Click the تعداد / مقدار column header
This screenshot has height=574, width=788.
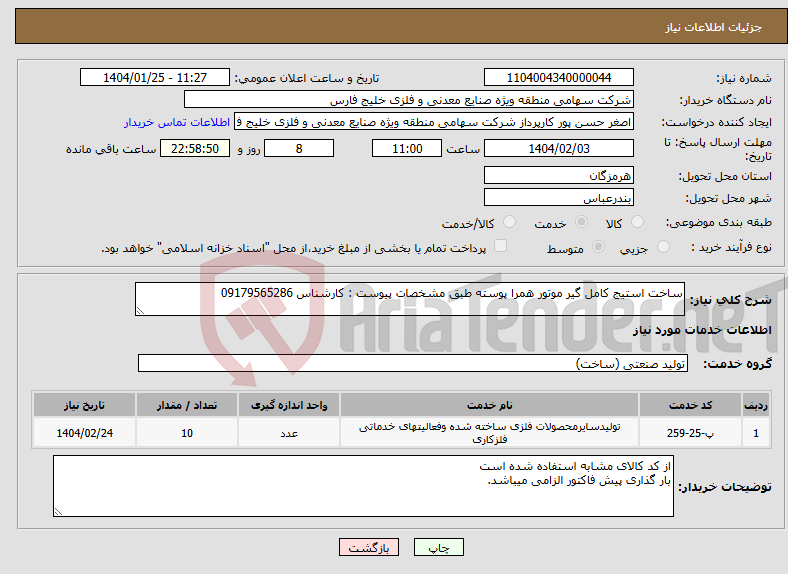coord(187,405)
